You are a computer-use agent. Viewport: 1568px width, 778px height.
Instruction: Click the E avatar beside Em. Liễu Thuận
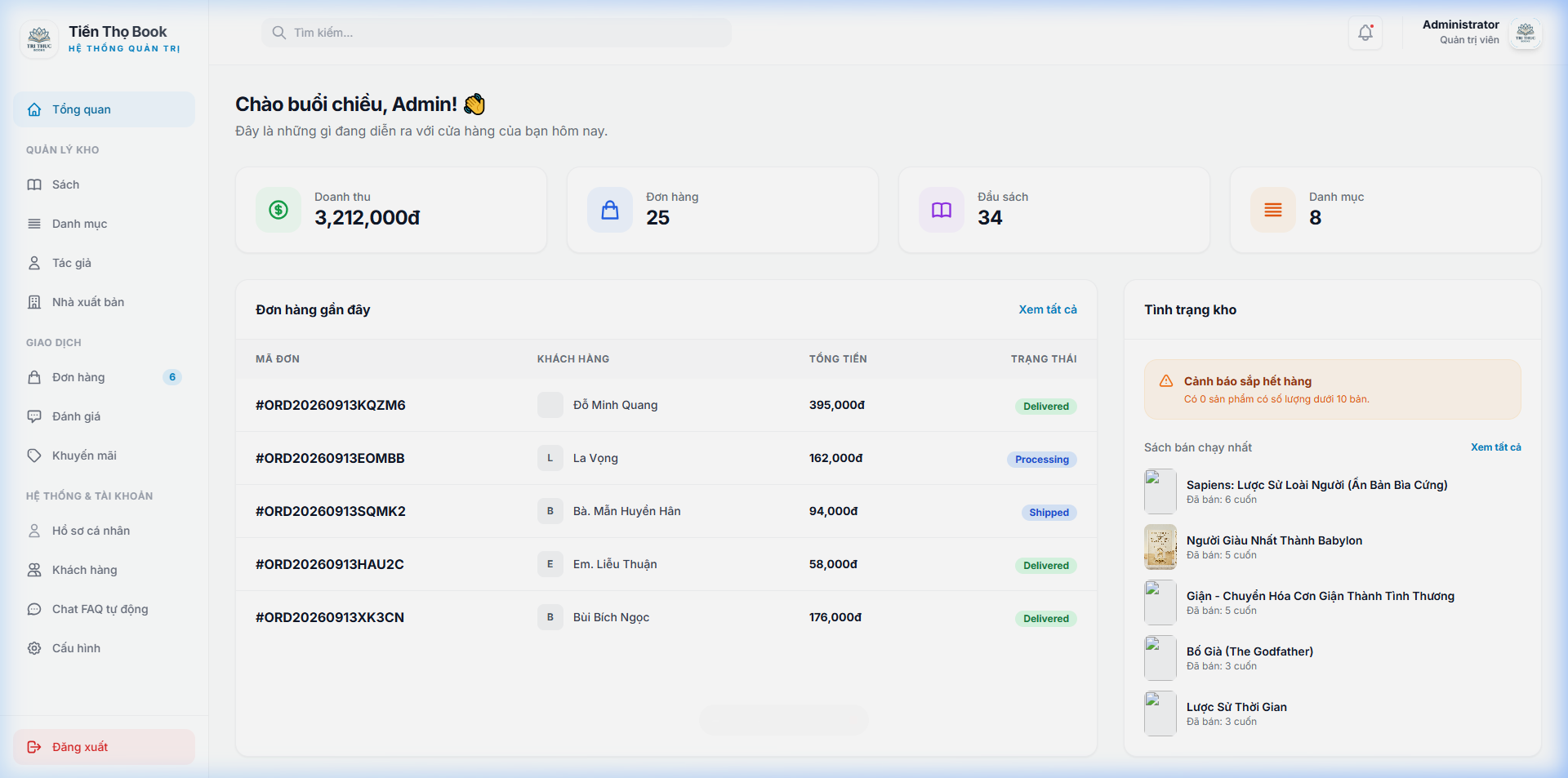point(550,564)
